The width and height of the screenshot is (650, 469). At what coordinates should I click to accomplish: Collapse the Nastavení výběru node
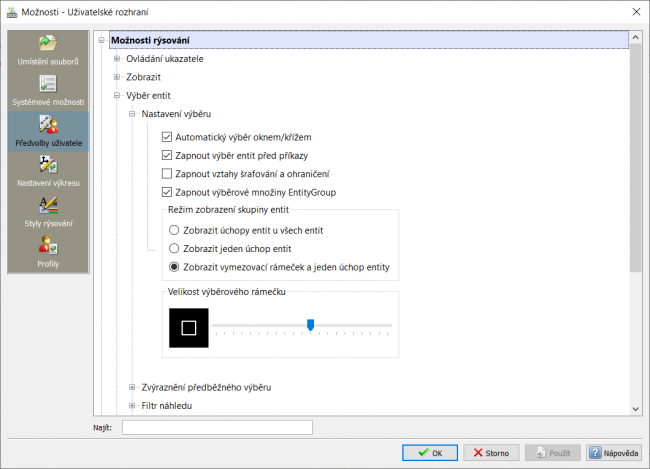(132, 114)
